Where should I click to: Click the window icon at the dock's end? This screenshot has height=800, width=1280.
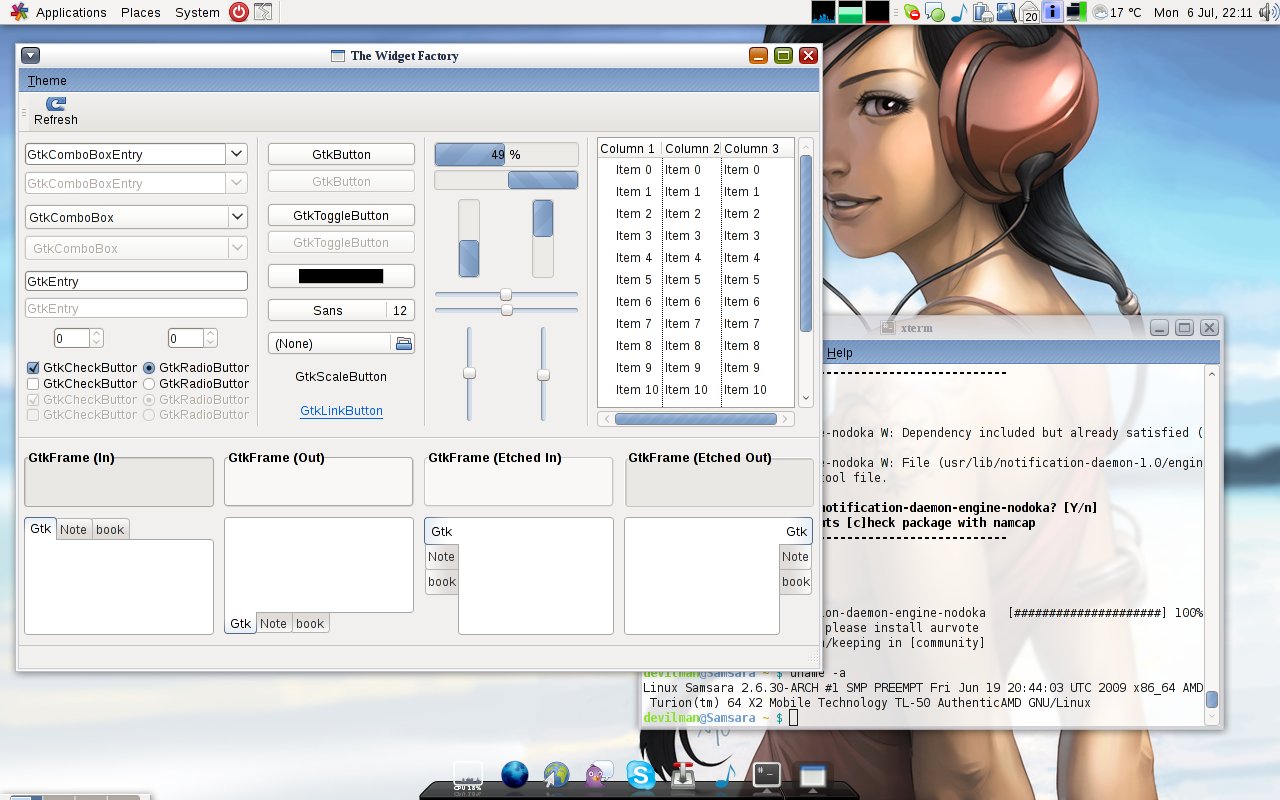[812, 776]
